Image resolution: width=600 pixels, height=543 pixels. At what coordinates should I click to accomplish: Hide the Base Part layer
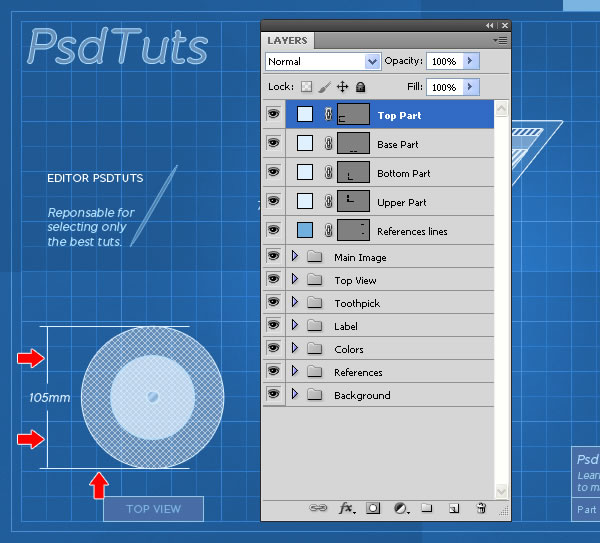click(x=273, y=143)
